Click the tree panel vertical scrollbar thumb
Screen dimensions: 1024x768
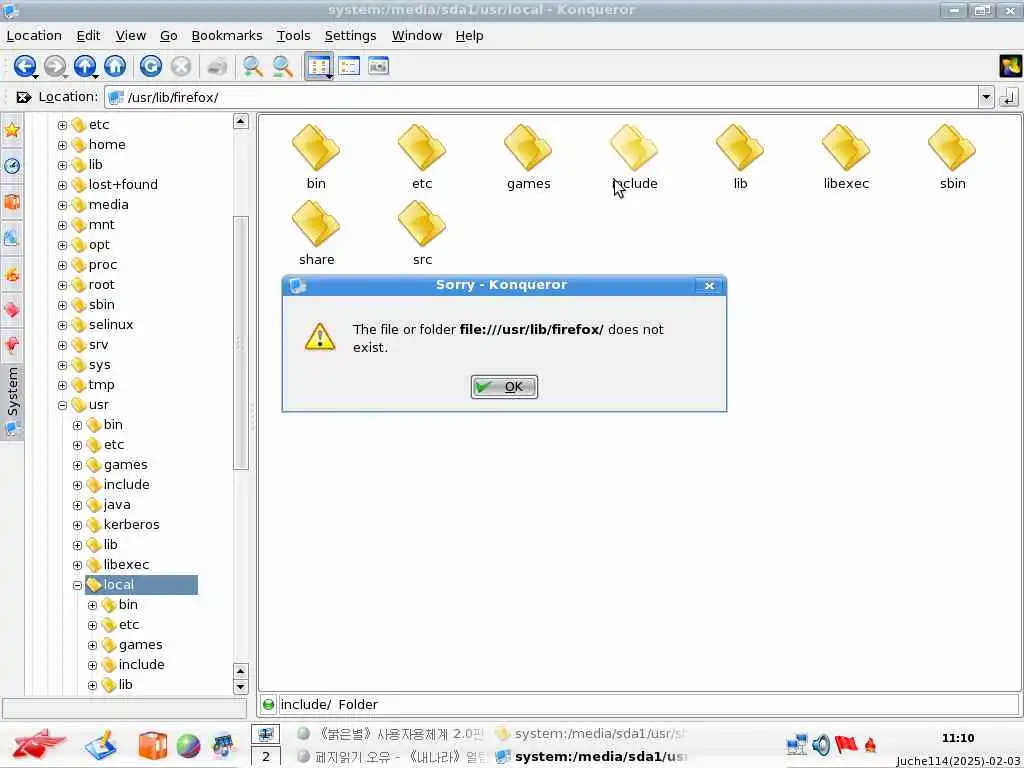[241, 343]
